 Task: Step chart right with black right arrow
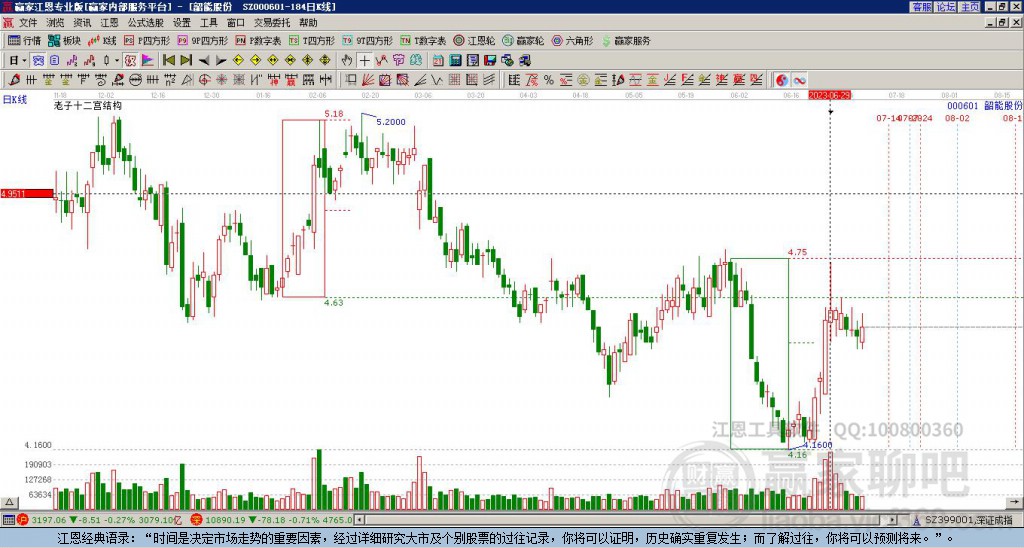(221, 60)
